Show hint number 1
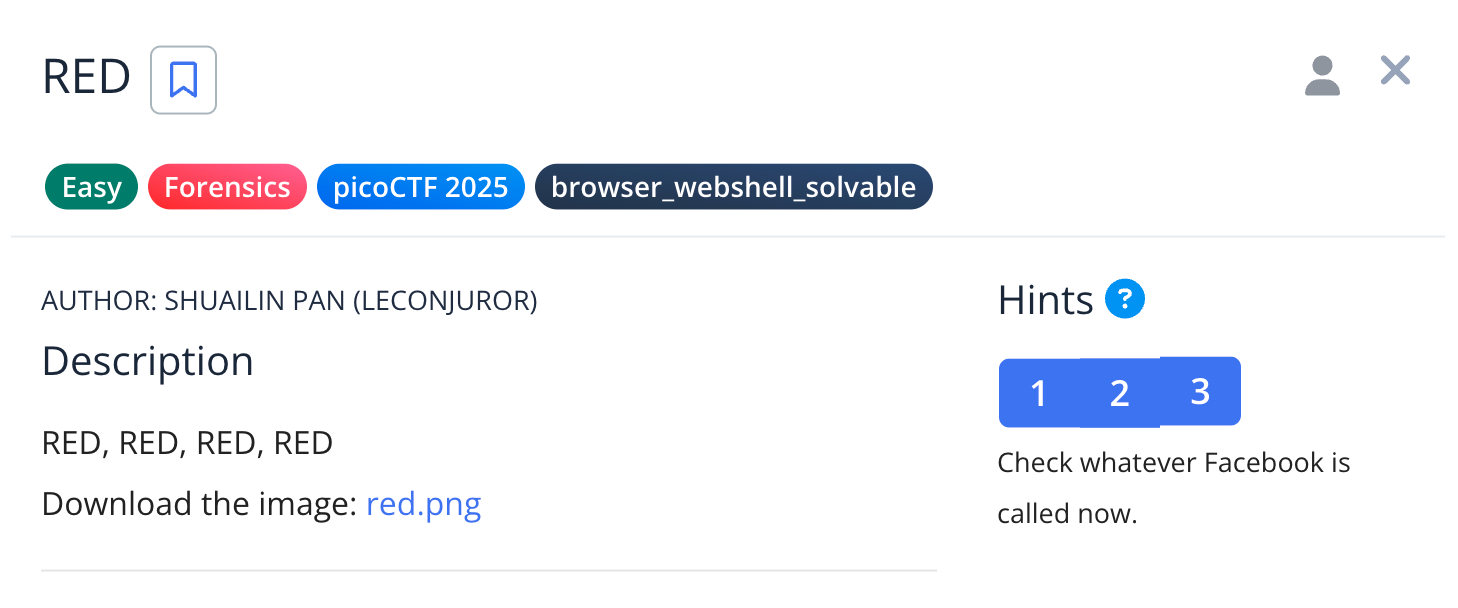Viewport: 1458px width, 608px height. tap(1039, 392)
